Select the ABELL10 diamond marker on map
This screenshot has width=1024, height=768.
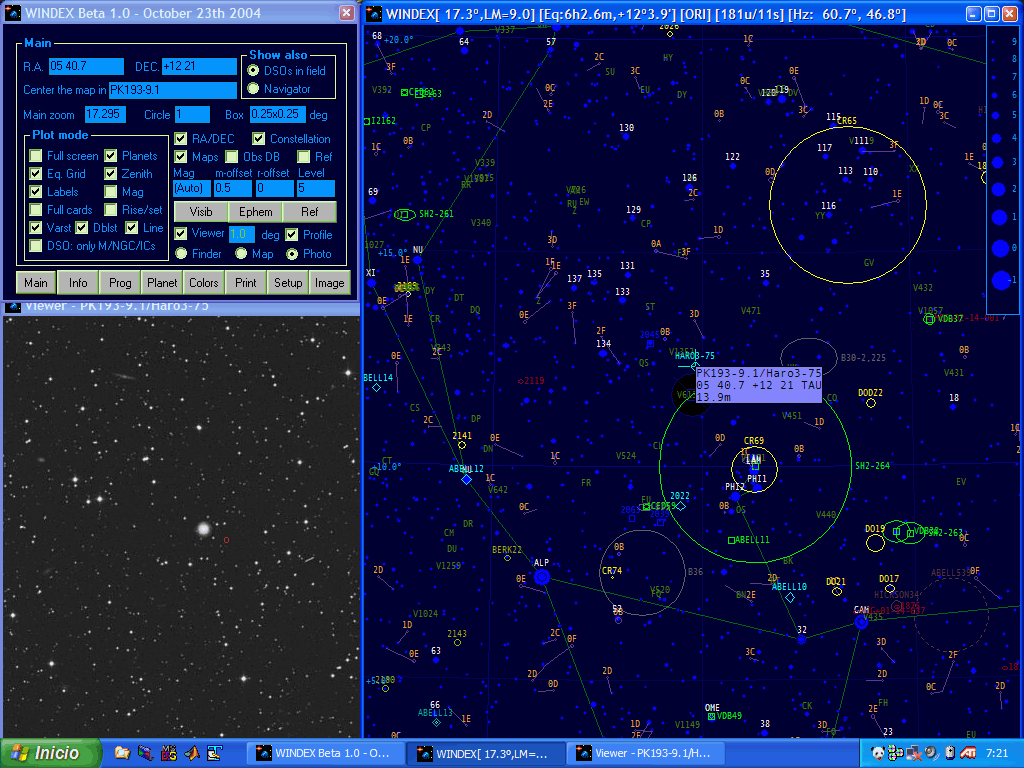coord(790,597)
